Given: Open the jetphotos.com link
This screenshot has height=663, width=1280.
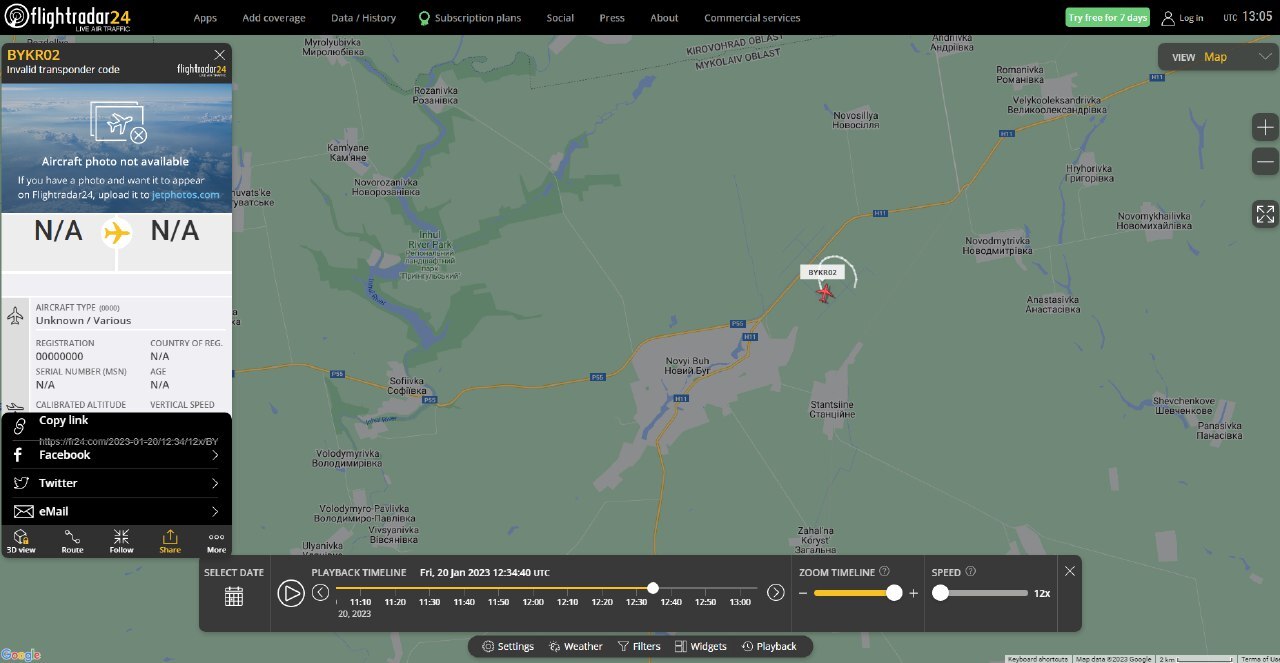Looking at the screenshot, I should (x=186, y=195).
